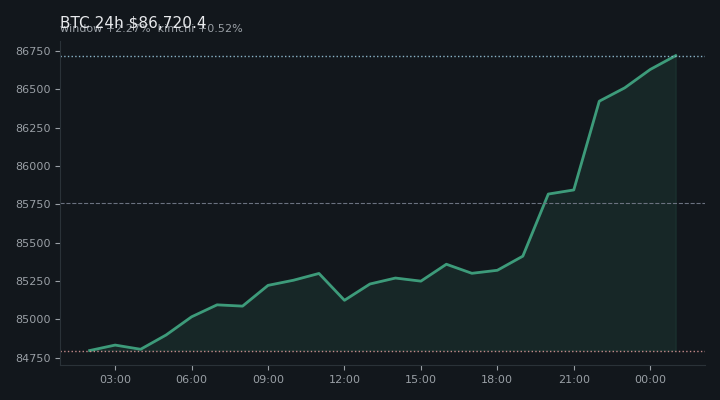Click the 18:00 time axis label
720x400 pixels.
(x=497, y=379)
